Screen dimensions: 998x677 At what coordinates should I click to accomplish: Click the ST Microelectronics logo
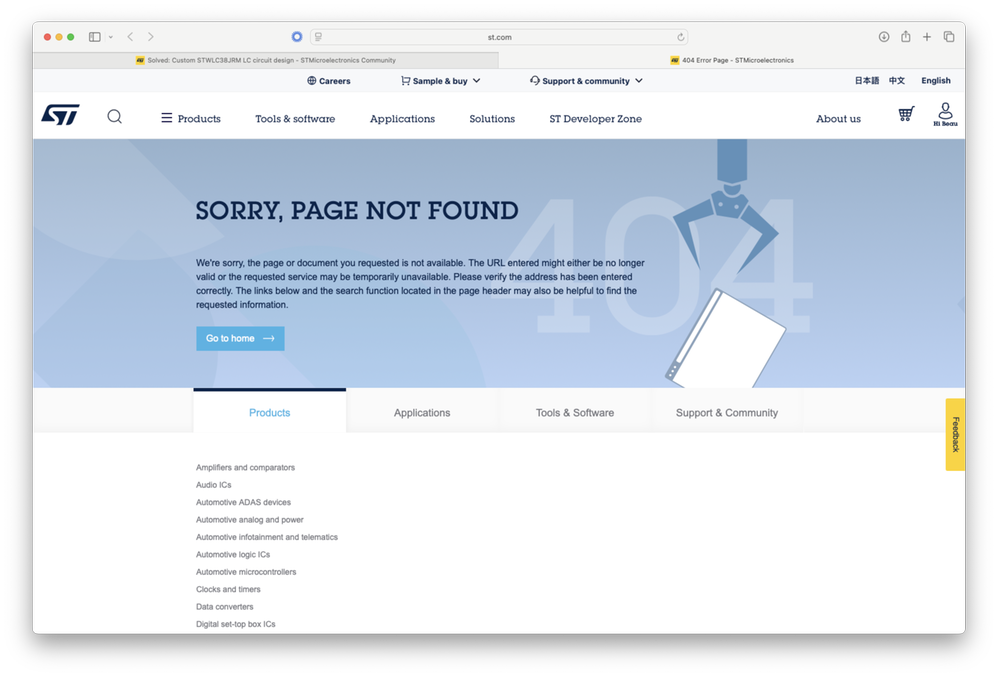coord(60,115)
